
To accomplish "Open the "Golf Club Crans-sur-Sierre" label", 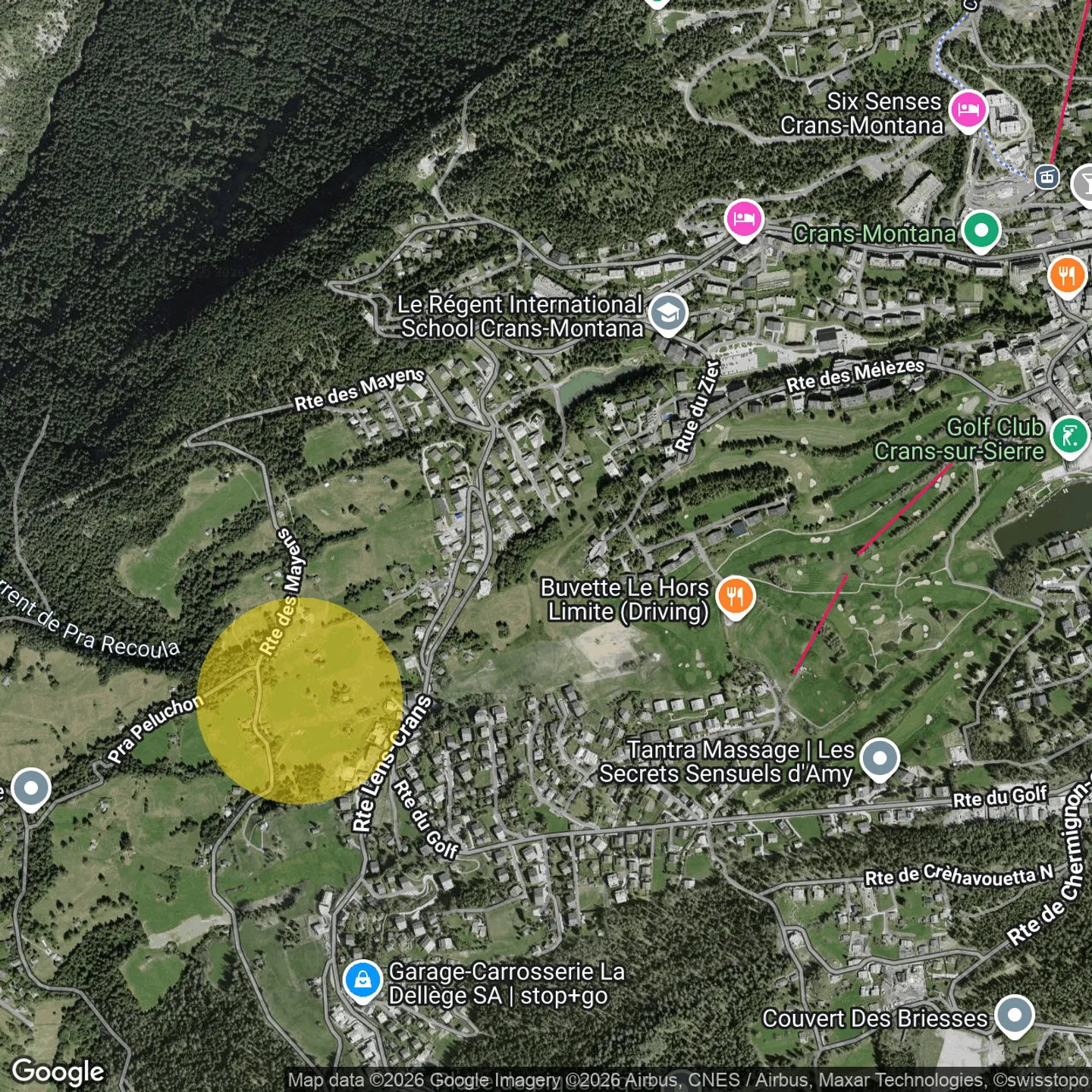I will (959, 439).
